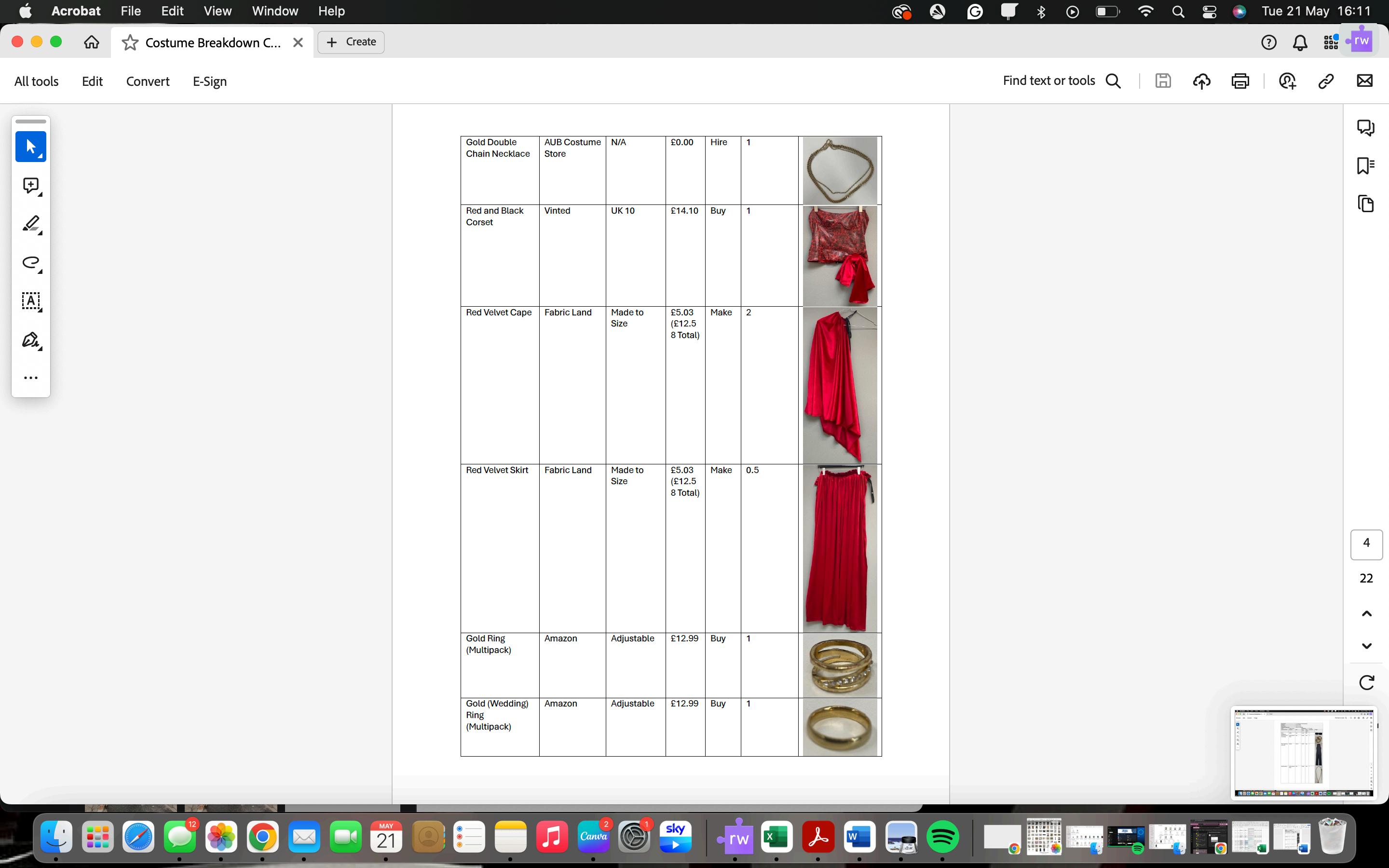Print the document with printer icon
1389x868 pixels.
(1240, 81)
